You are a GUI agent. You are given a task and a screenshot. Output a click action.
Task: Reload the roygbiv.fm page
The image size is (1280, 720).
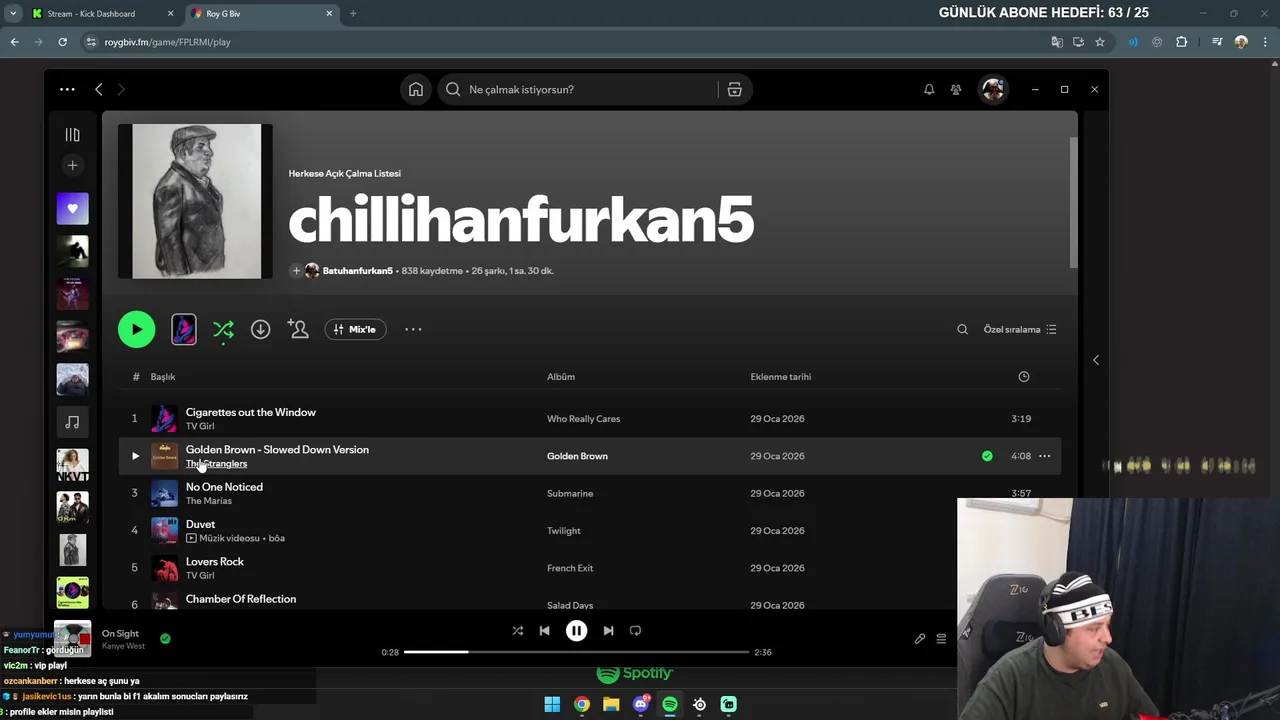tap(62, 42)
